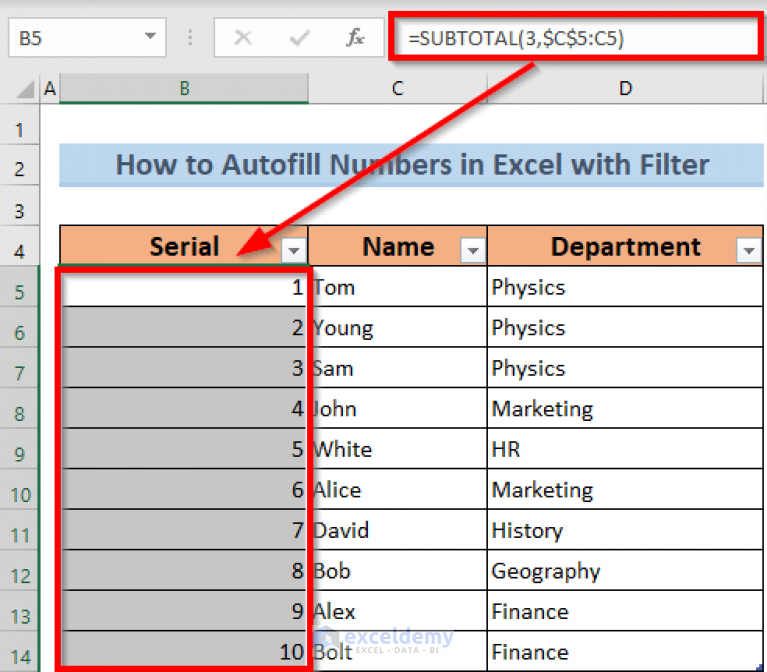767x672 pixels.
Task: Click the 'HR' department cell
Action: tap(625, 449)
